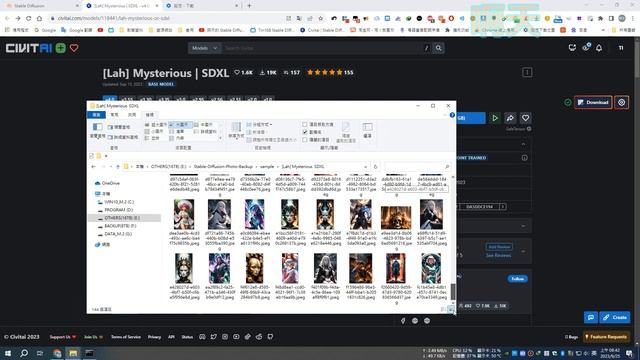Click the pink-haired anime girl thumbnail
Screen dimensions: 640x360
(184, 214)
